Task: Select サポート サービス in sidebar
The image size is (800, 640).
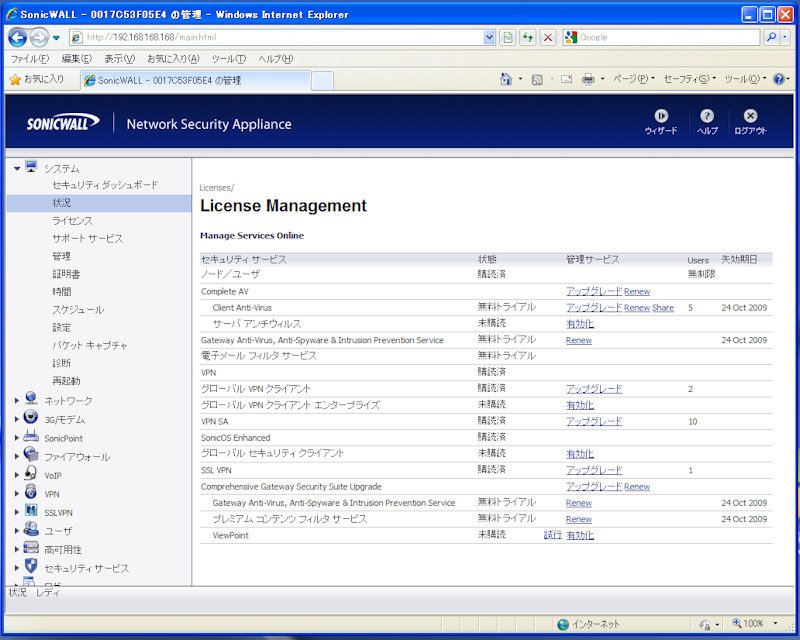Action: [x=87, y=238]
